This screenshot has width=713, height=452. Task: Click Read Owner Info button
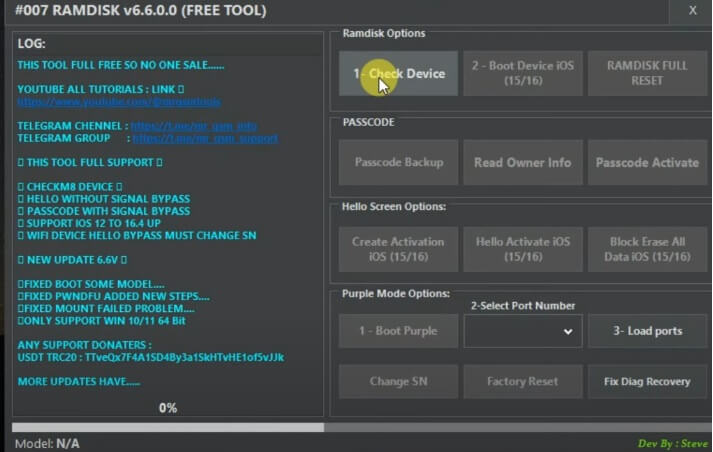click(522, 162)
